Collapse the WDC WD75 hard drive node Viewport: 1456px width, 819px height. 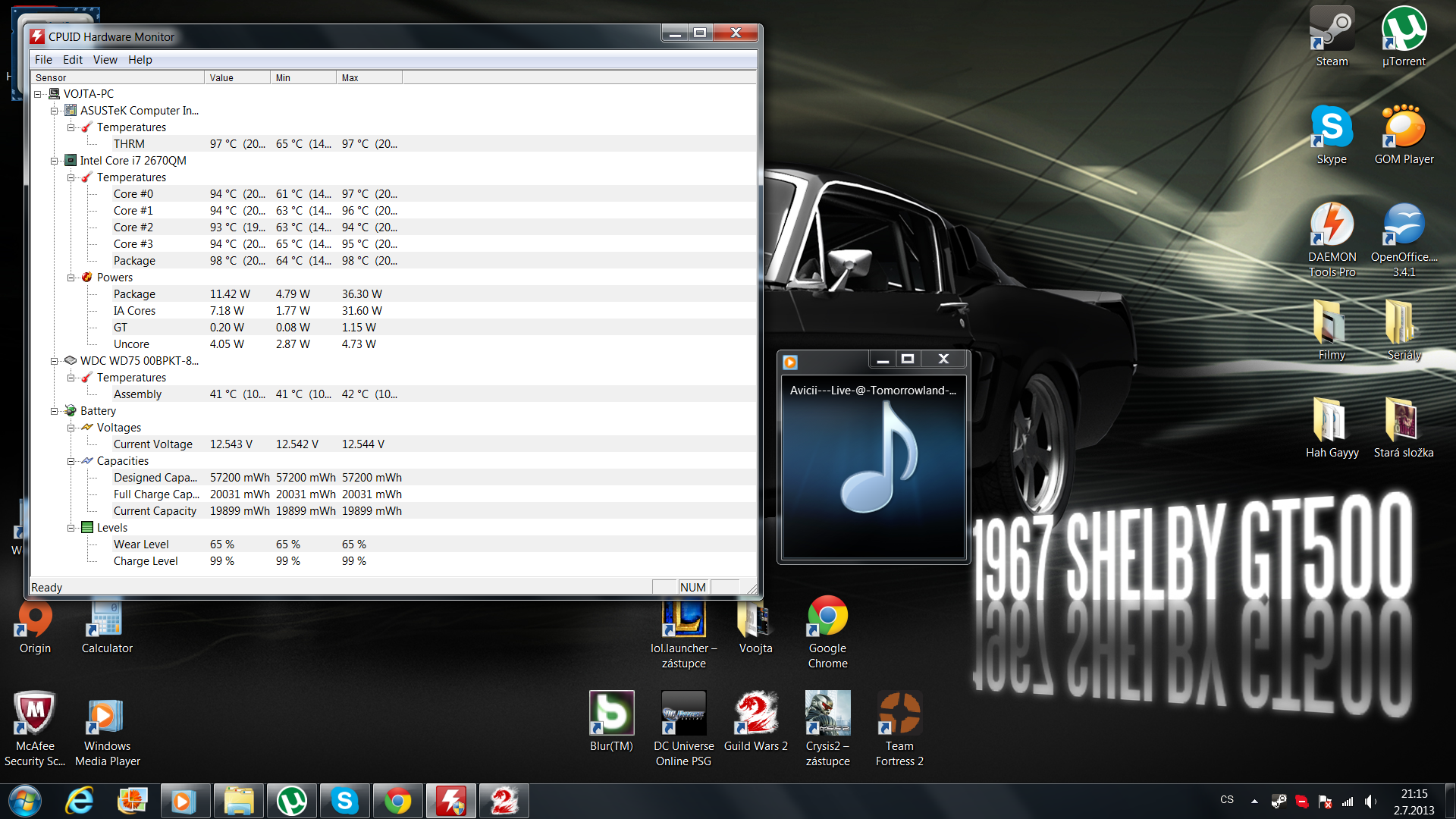point(54,361)
